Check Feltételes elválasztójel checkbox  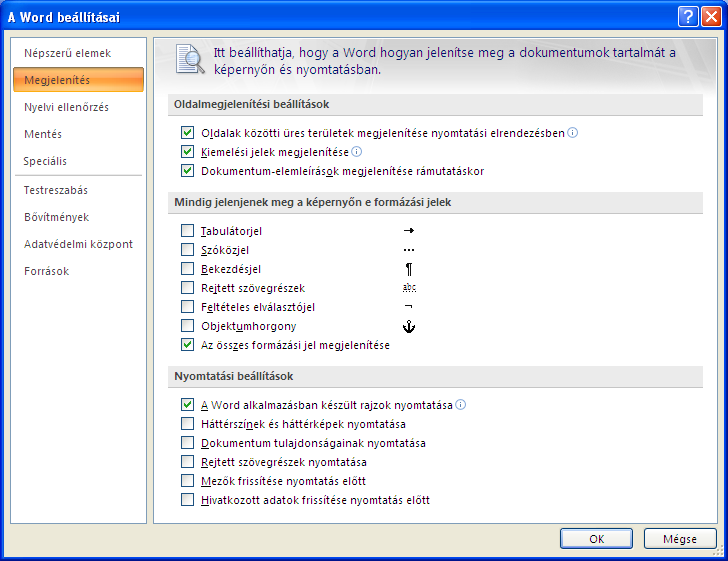[x=187, y=307]
